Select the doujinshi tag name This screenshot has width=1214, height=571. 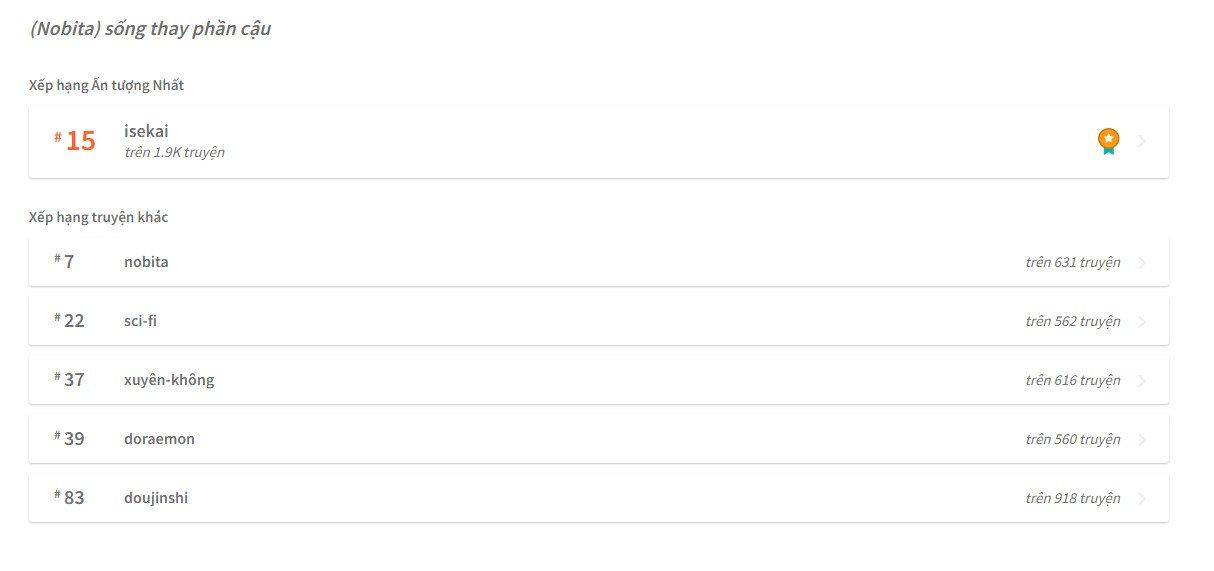(x=156, y=498)
